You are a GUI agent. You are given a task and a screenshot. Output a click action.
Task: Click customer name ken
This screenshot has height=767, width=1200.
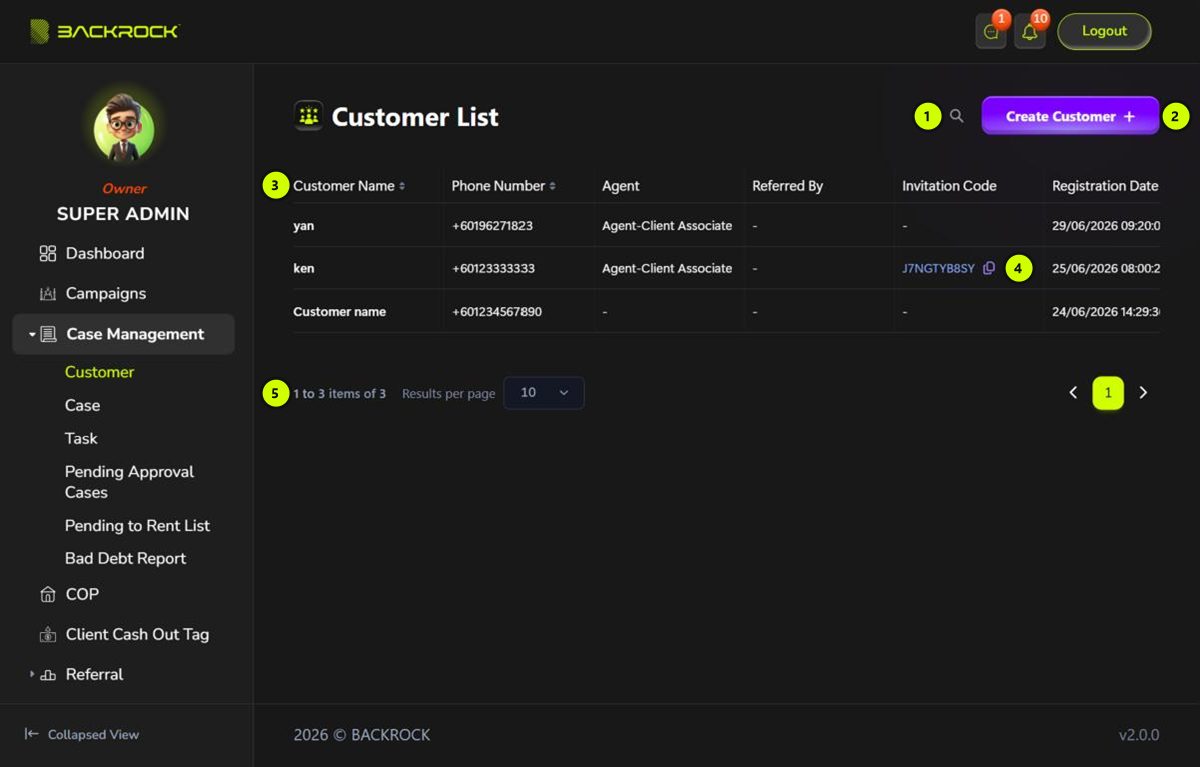click(304, 268)
